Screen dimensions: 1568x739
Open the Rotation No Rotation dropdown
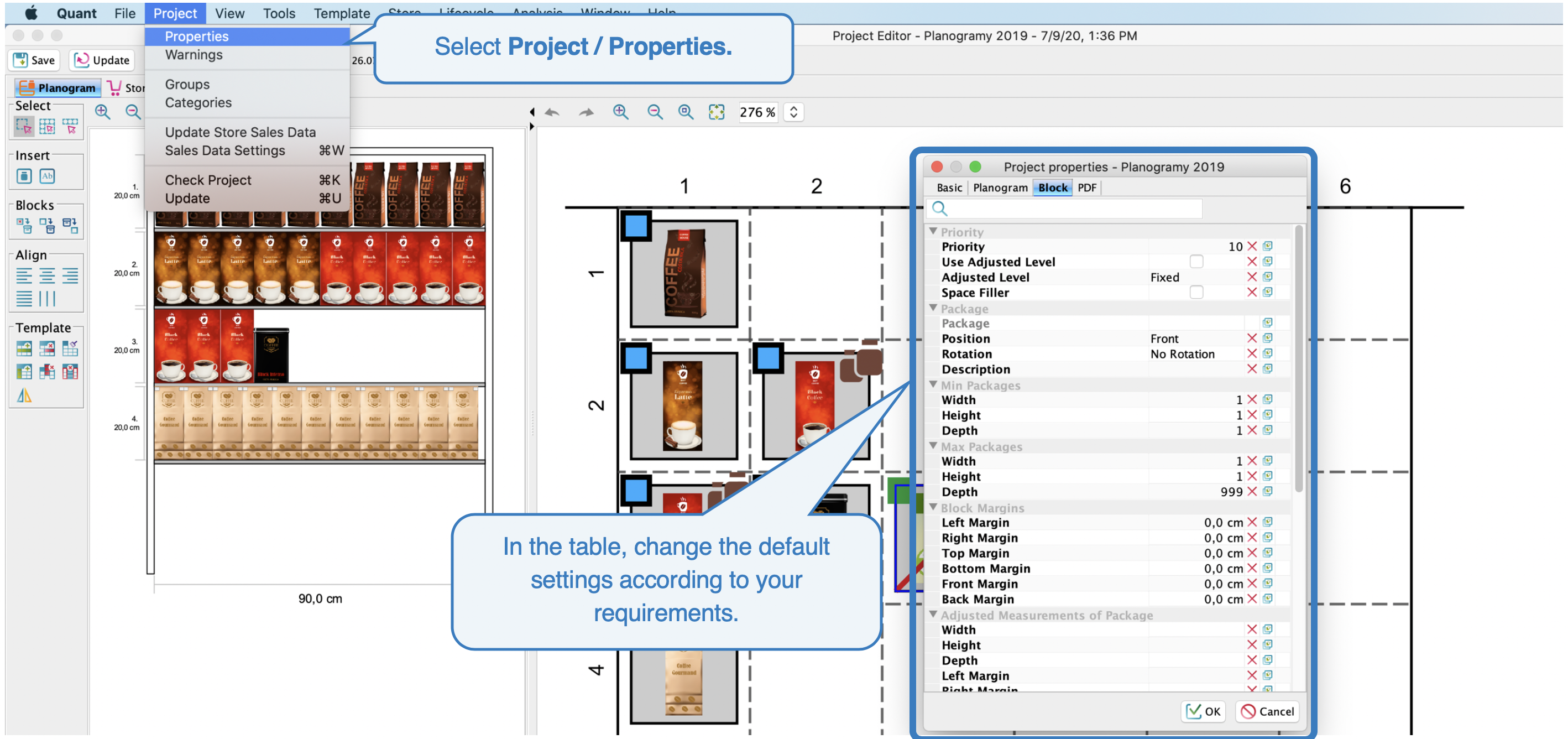pyautogui.click(x=1196, y=353)
